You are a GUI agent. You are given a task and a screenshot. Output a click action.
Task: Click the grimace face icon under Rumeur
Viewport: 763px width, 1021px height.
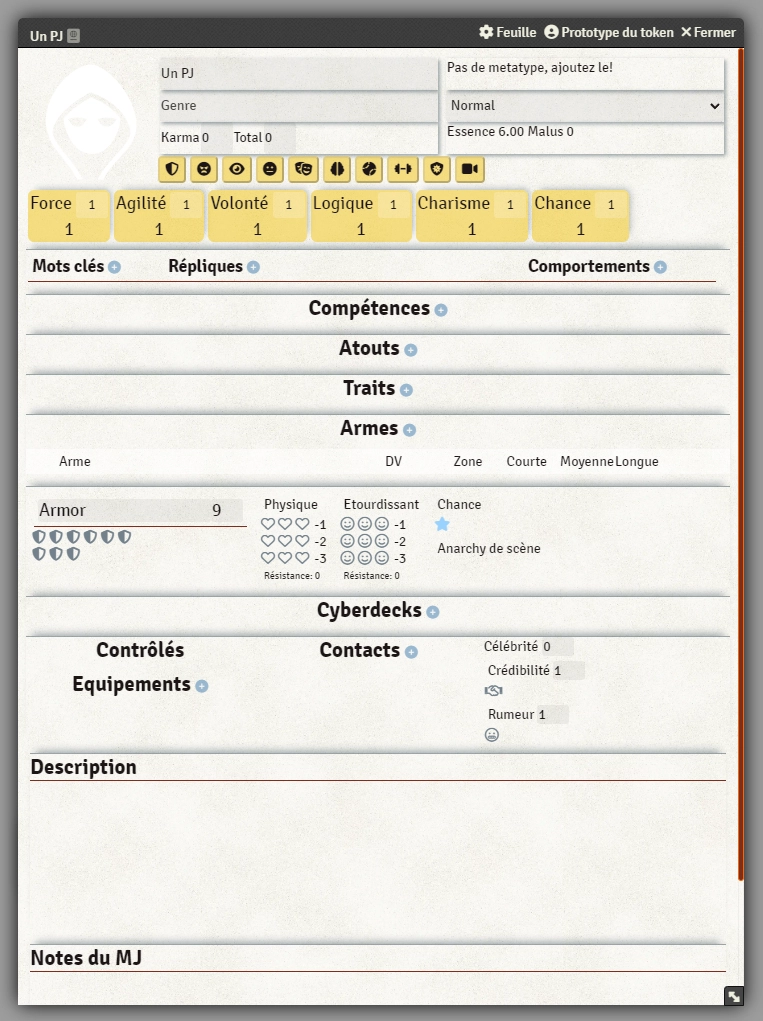492,735
